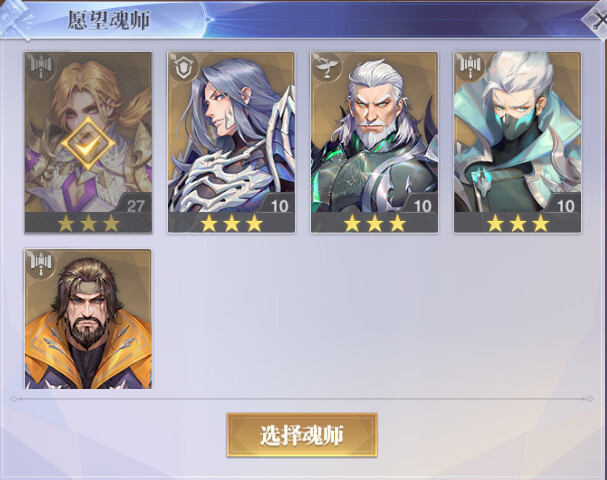The image size is (607, 480).
Task: Click the 选择魂师 confirm button
Action: pos(302,435)
